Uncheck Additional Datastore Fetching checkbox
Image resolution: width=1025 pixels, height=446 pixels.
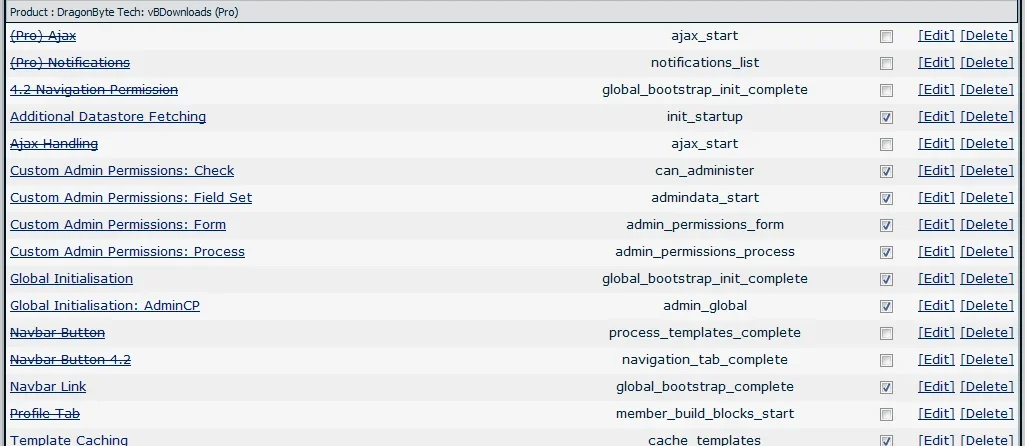886,118
